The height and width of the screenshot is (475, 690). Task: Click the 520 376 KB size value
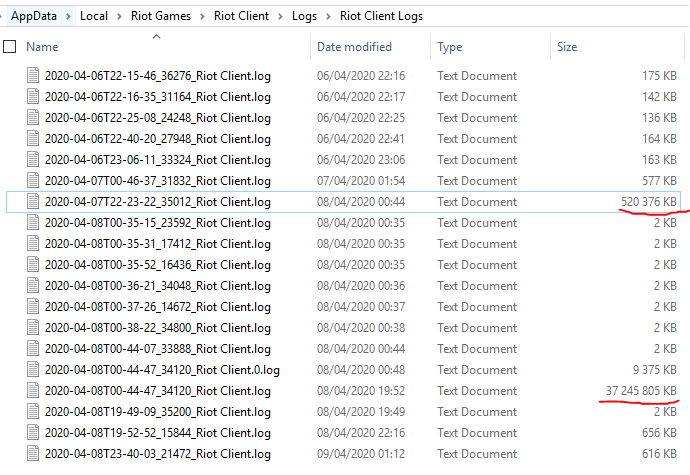point(649,202)
